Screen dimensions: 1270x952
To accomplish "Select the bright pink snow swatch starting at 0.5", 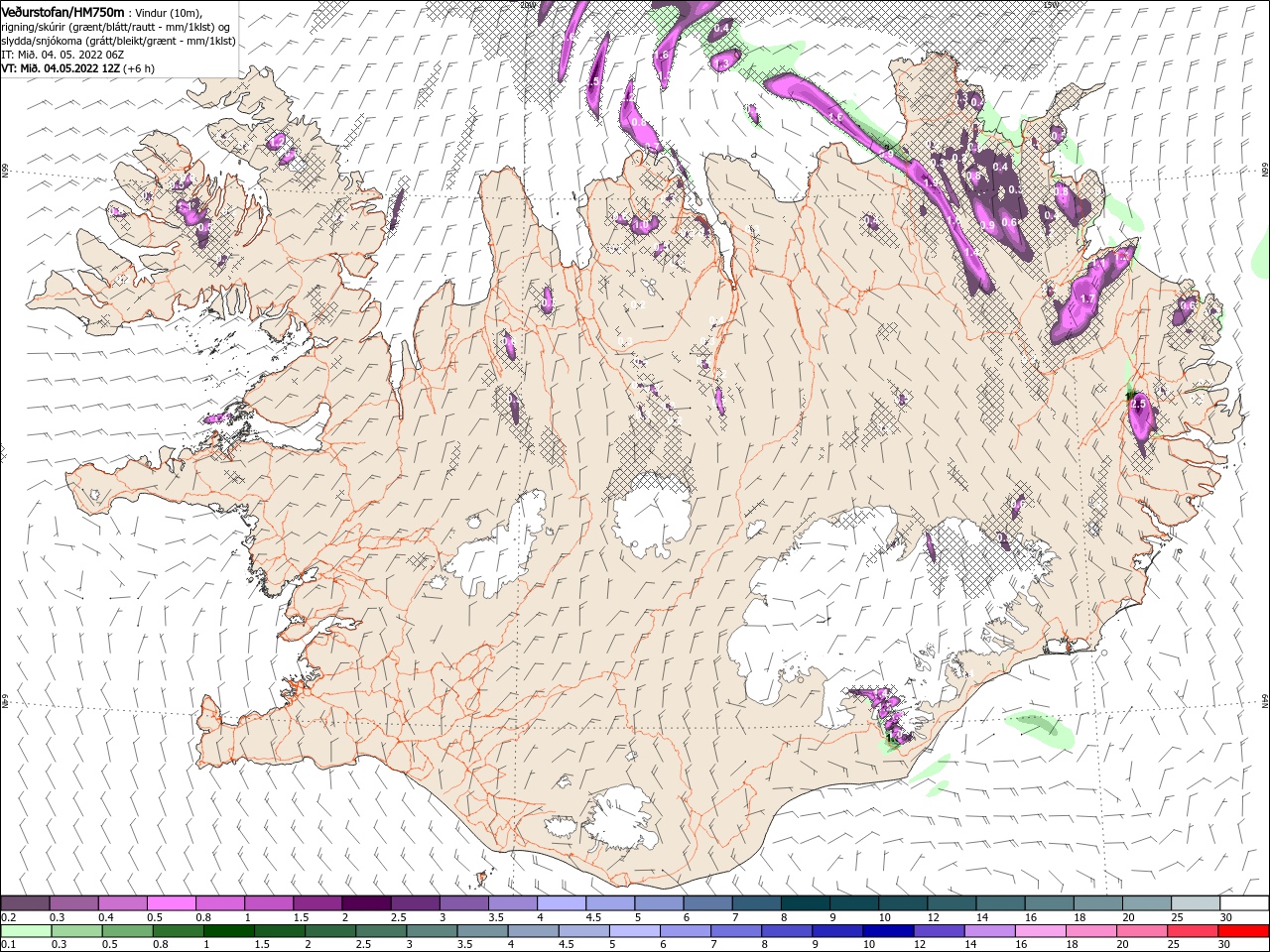I will click(171, 903).
